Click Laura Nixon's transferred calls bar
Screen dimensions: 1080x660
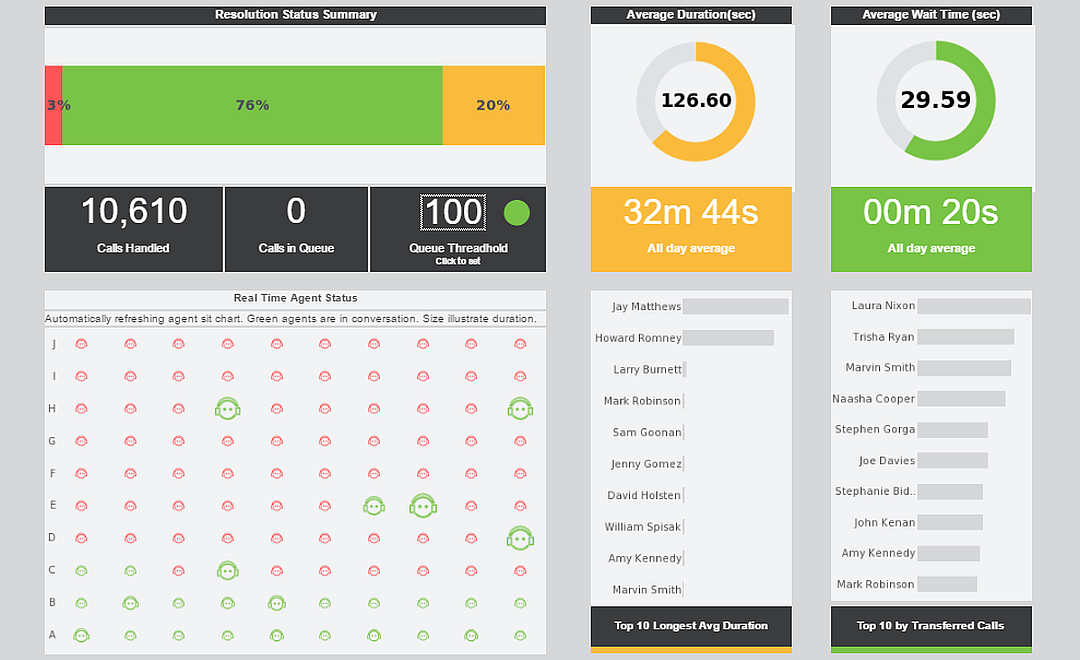coord(974,306)
